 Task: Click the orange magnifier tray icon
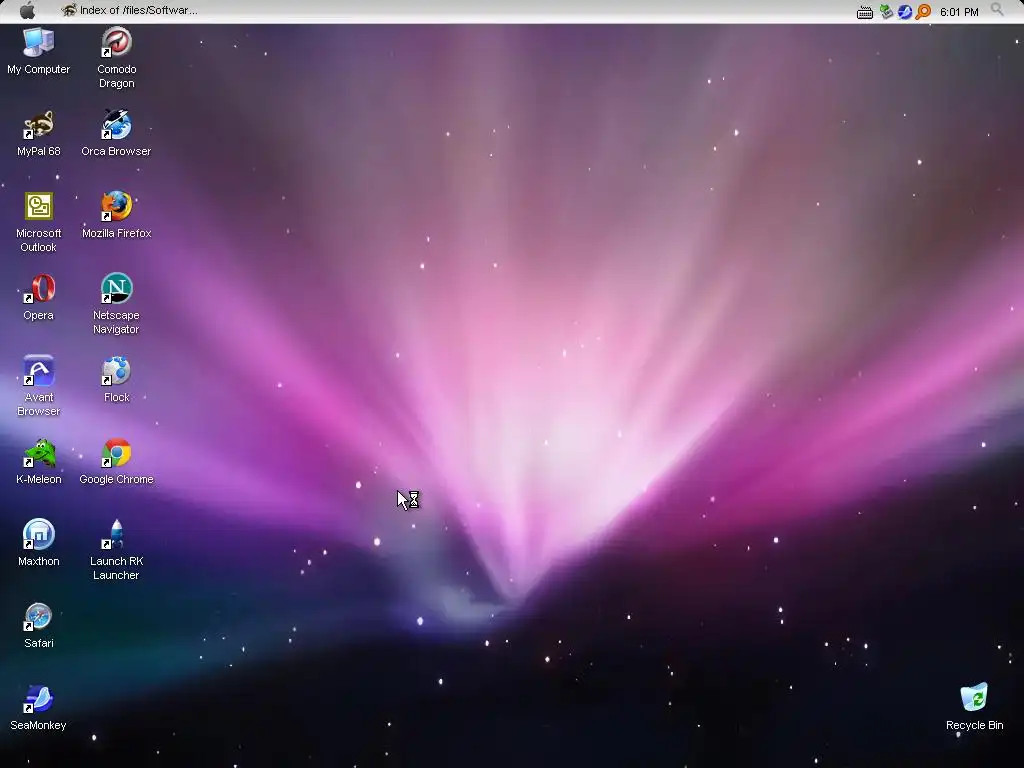coord(923,12)
